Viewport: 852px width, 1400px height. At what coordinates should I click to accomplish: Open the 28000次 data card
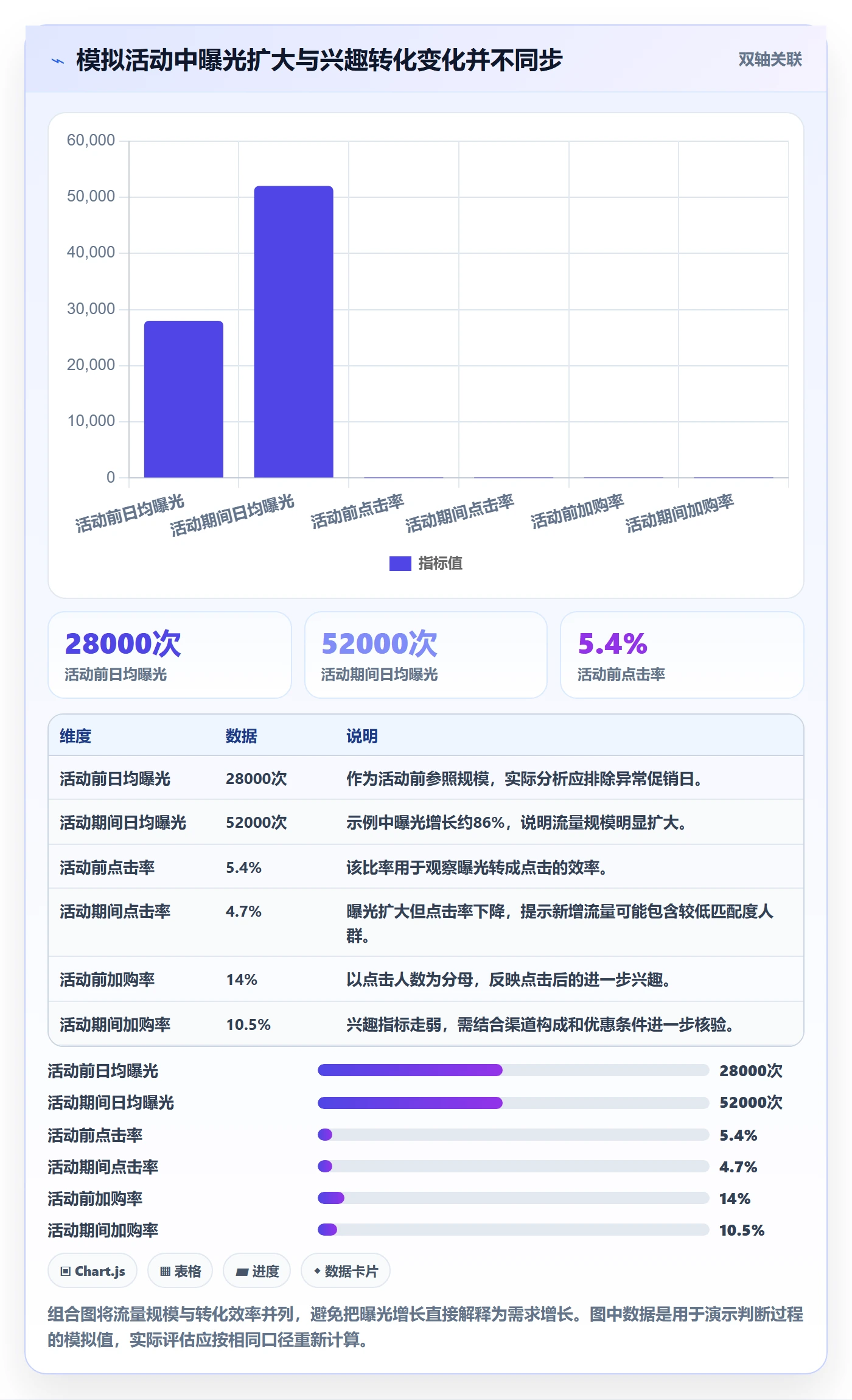click(170, 654)
